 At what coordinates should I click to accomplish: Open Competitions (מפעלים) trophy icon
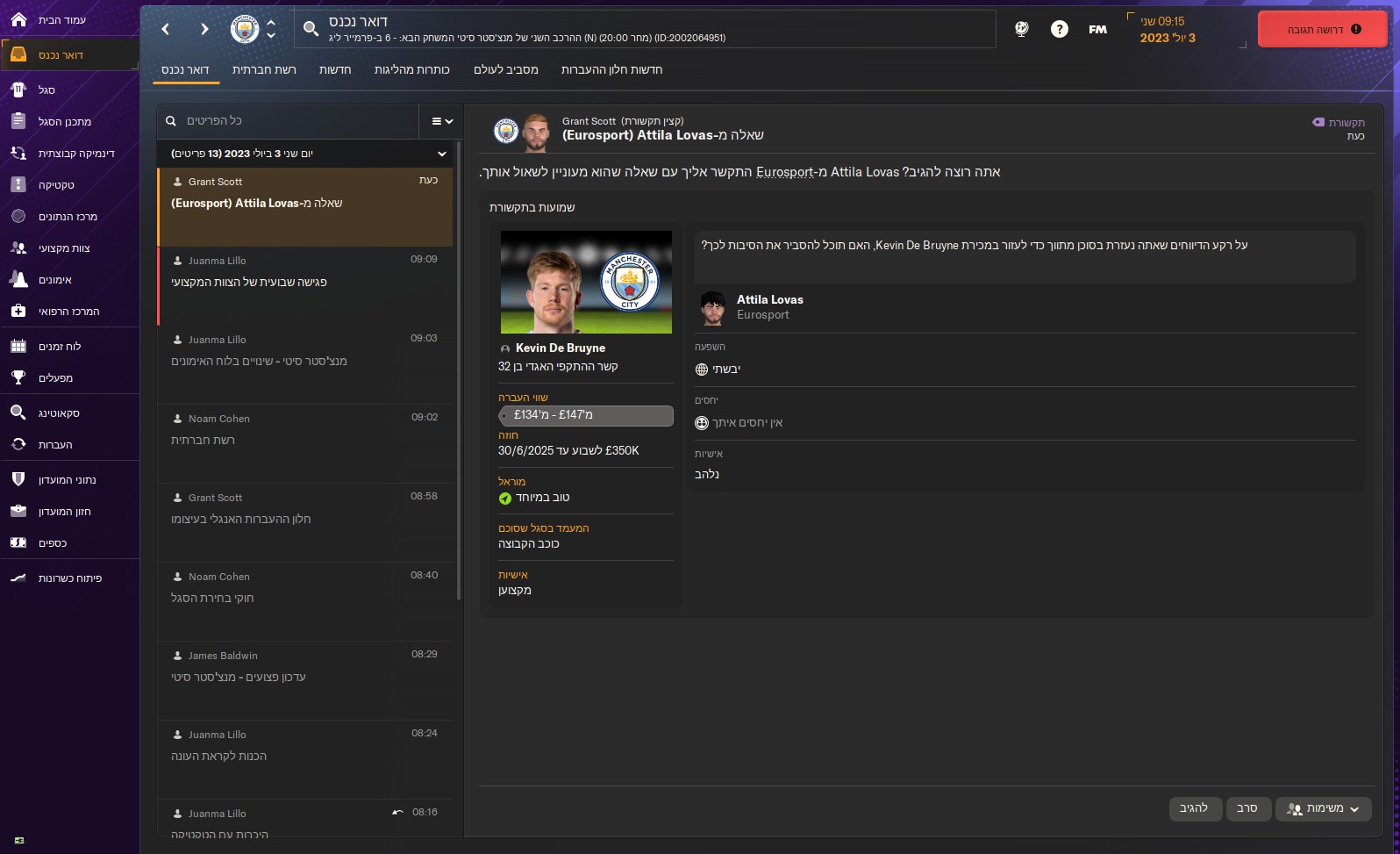[x=18, y=377]
